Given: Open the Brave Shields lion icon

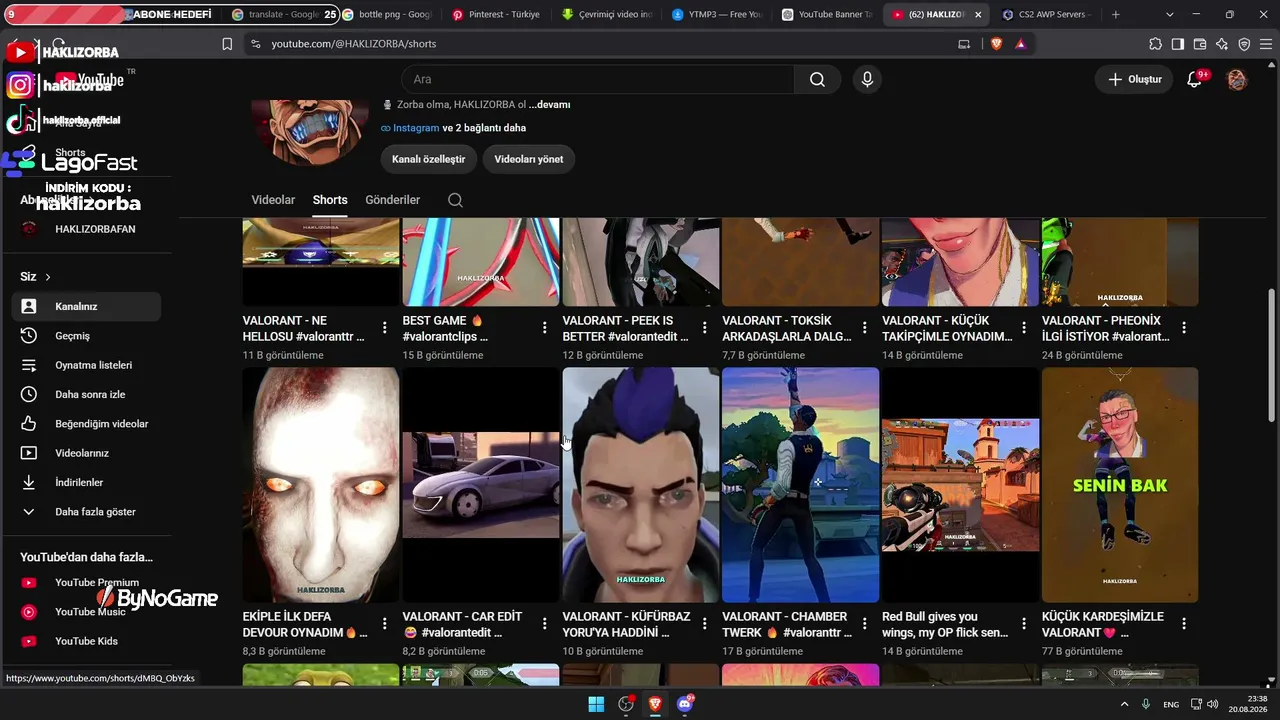Looking at the screenshot, I should point(996,44).
